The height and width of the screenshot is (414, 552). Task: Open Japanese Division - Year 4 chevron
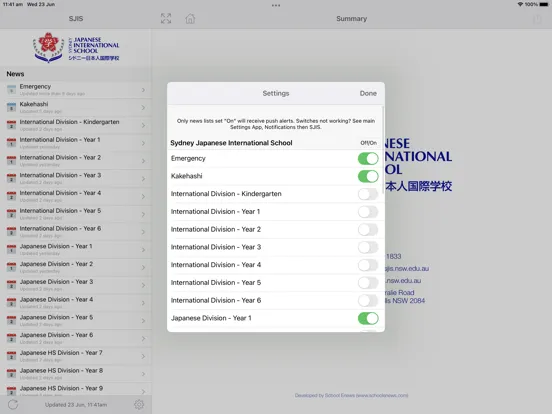point(143,303)
